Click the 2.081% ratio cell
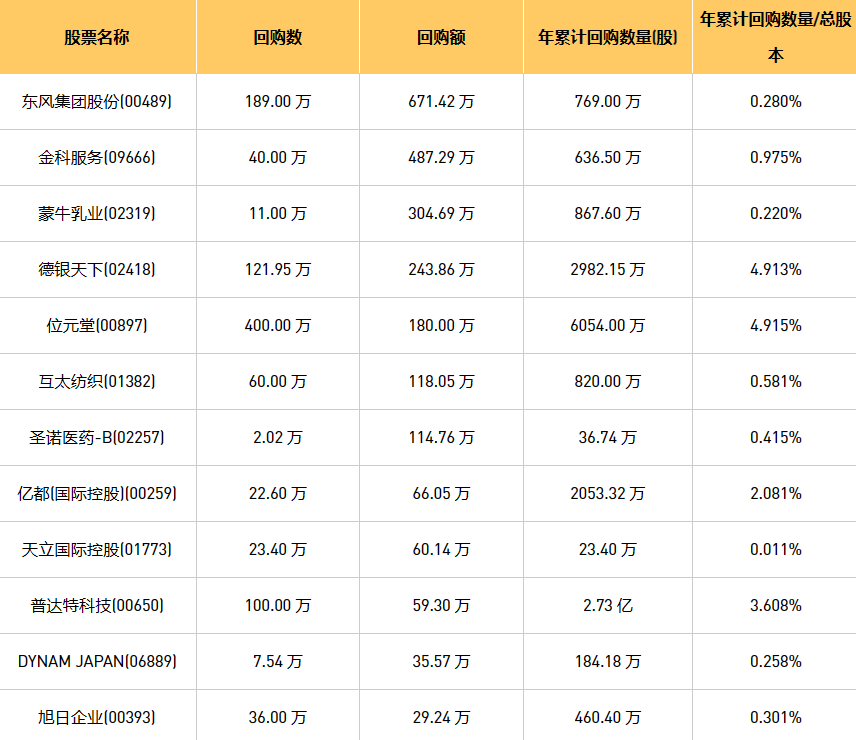This screenshot has width=856, height=740. (x=775, y=494)
